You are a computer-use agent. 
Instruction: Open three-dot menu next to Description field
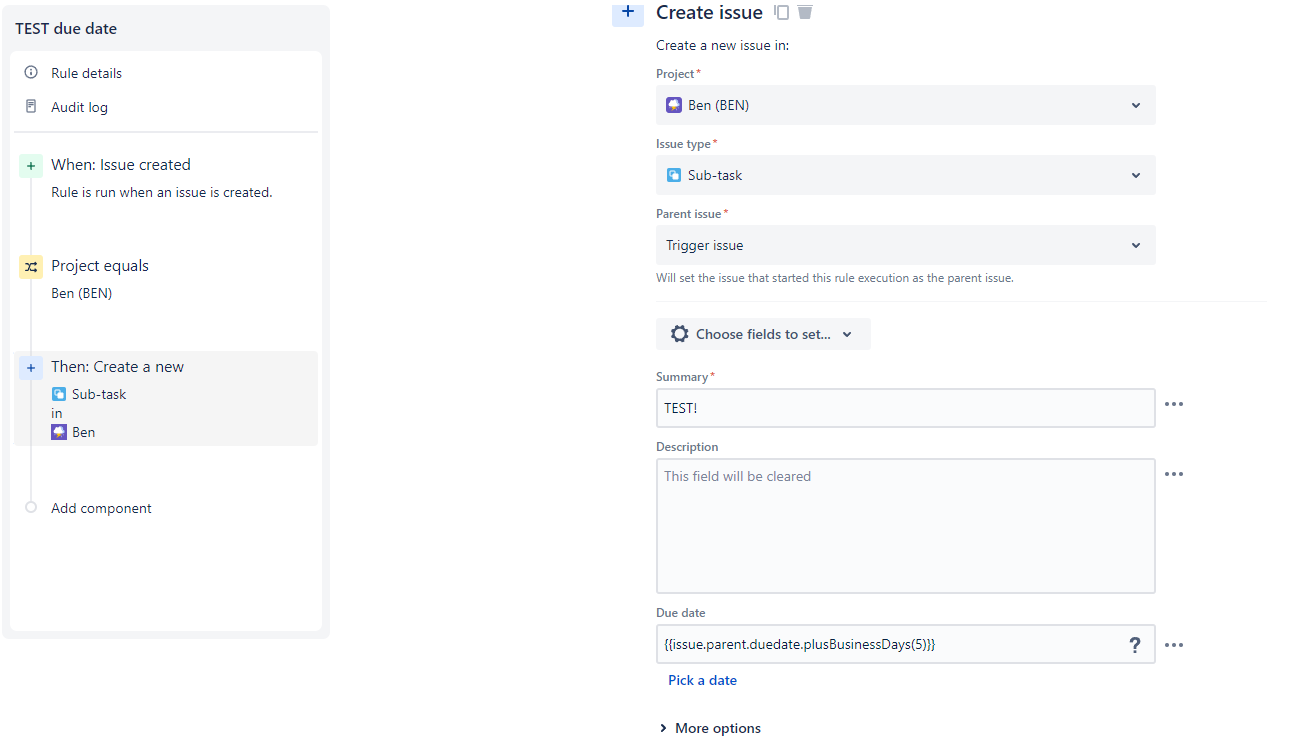tap(1174, 474)
